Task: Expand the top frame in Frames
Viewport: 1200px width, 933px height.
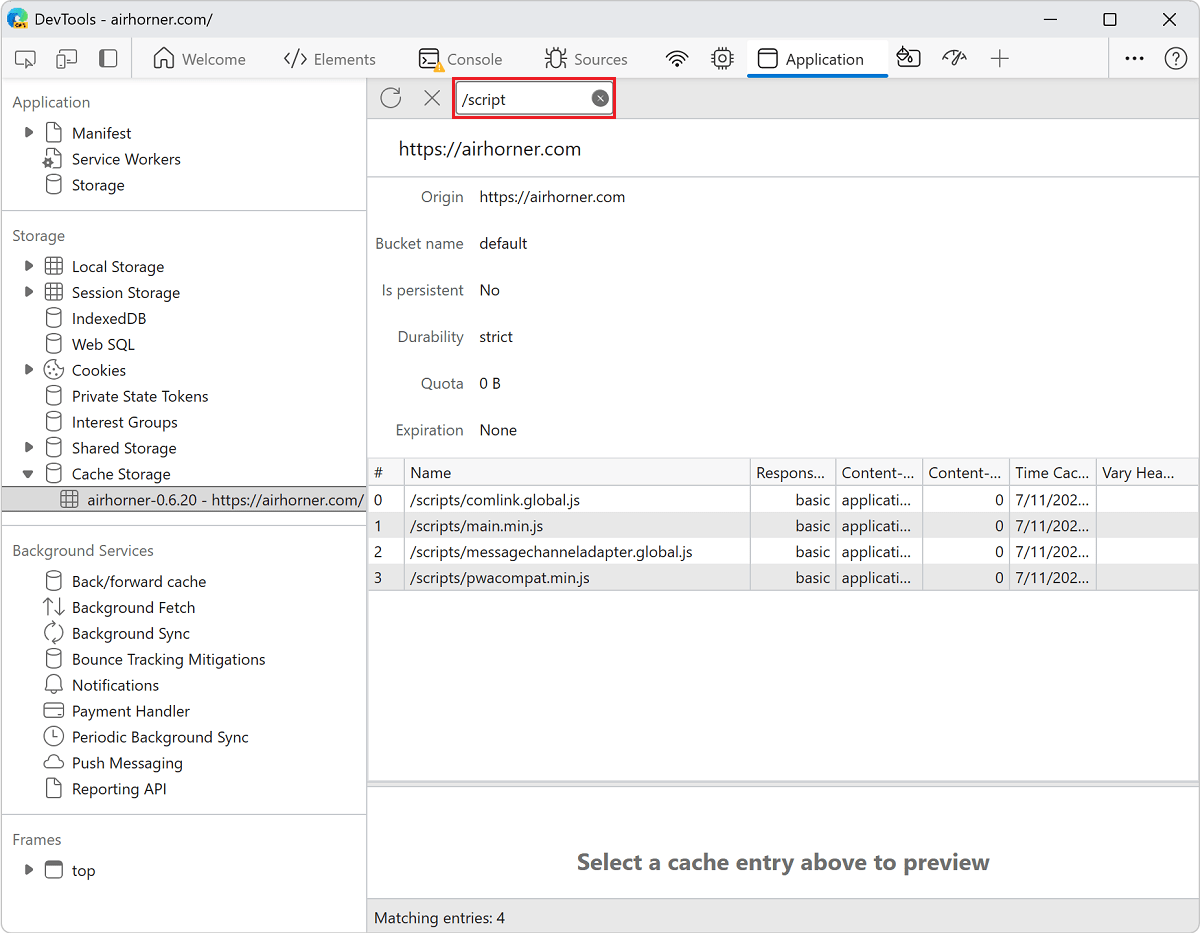Action: (28, 870)
